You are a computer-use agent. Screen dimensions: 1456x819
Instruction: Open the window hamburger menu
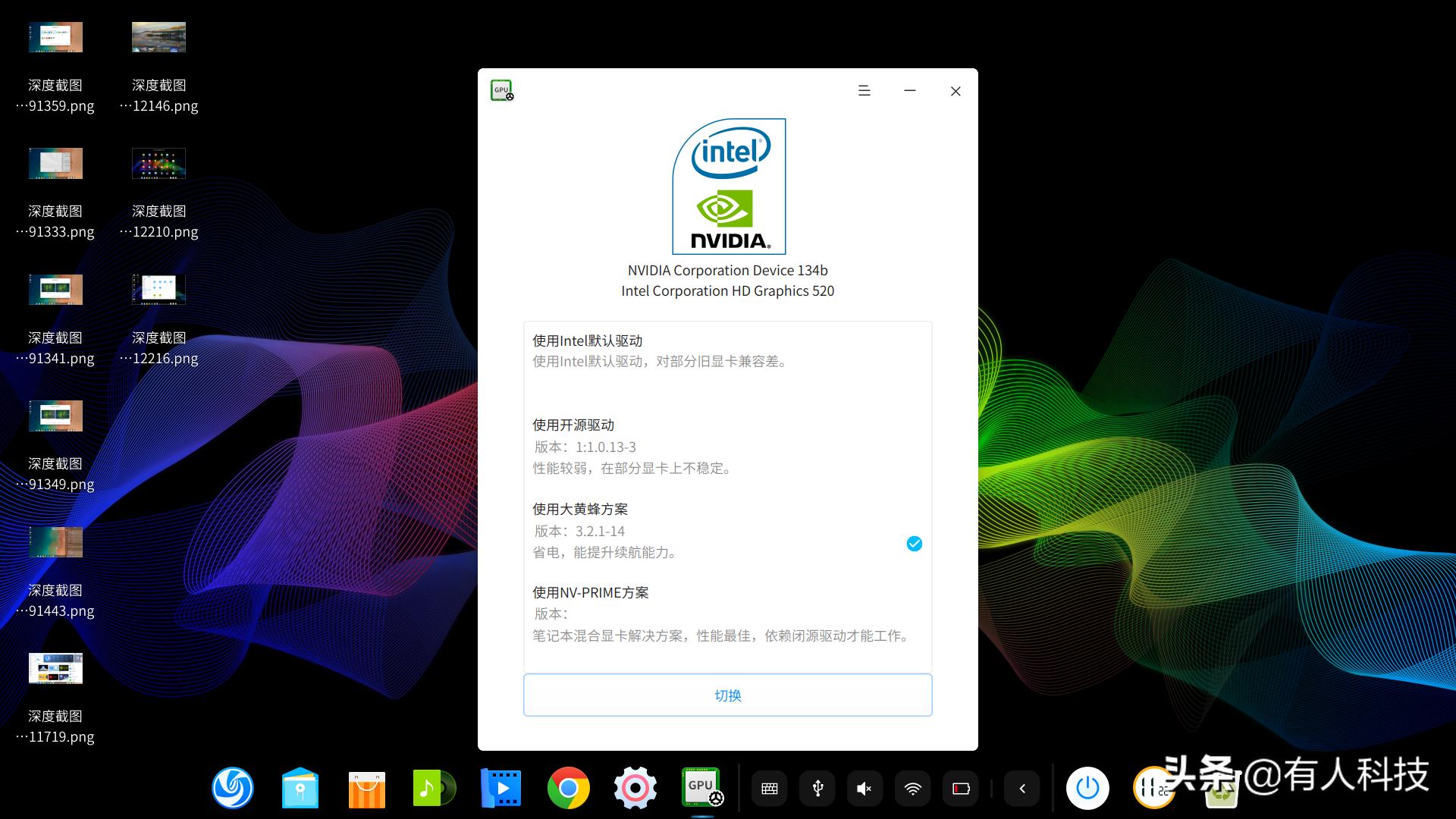click(864, 90)
